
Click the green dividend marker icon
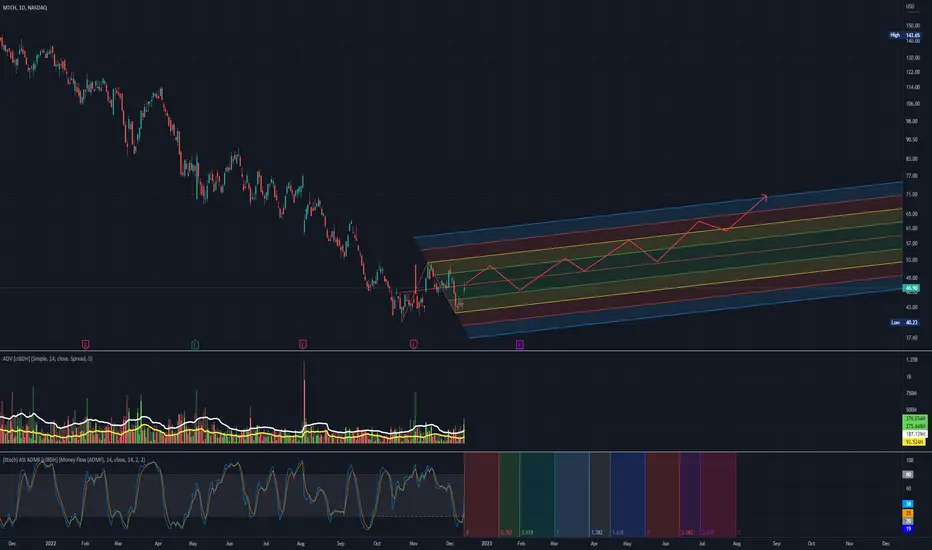click(x=195, y=344)
